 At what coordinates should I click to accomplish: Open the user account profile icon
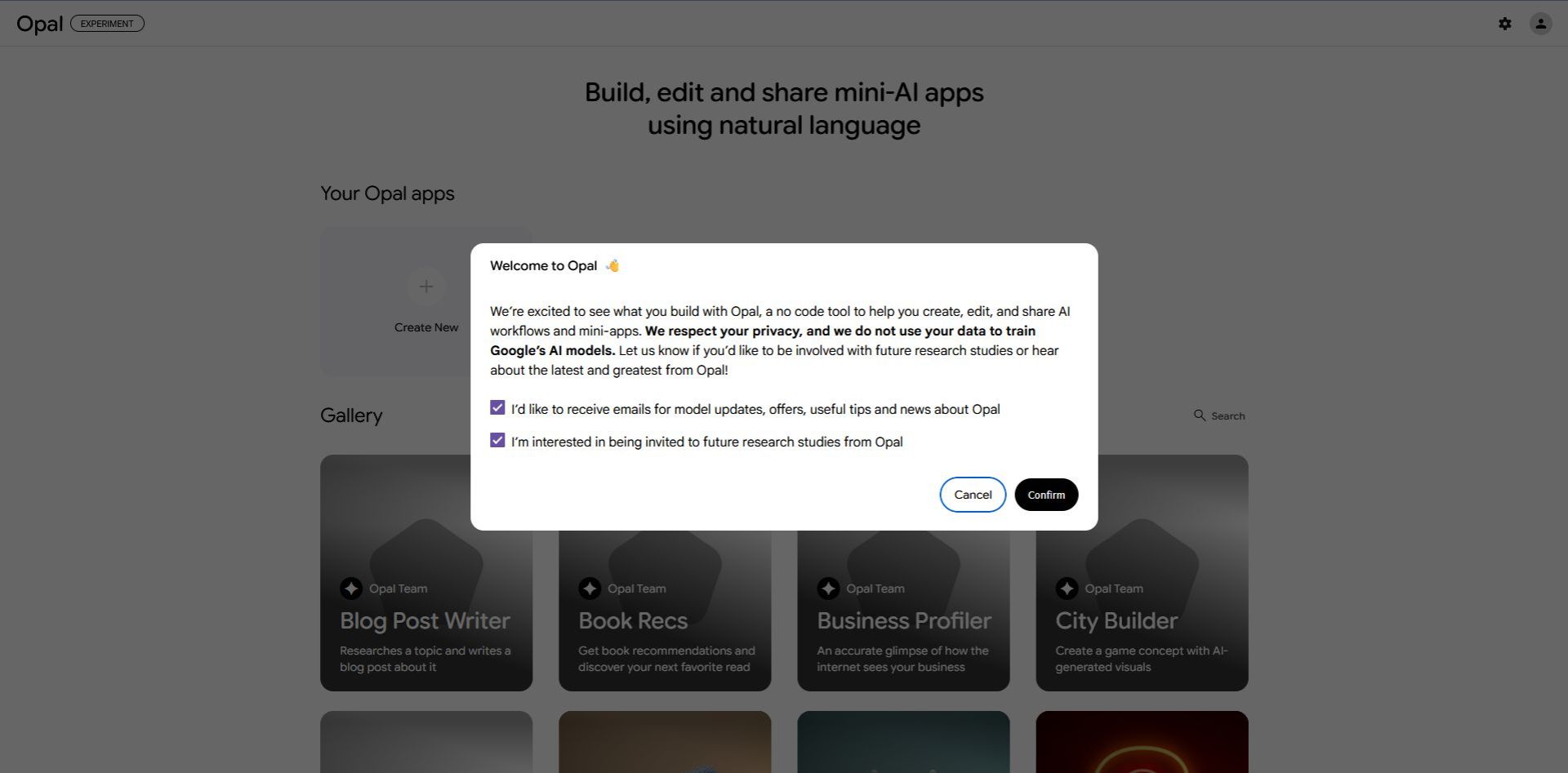click(x=1540, y=24)
